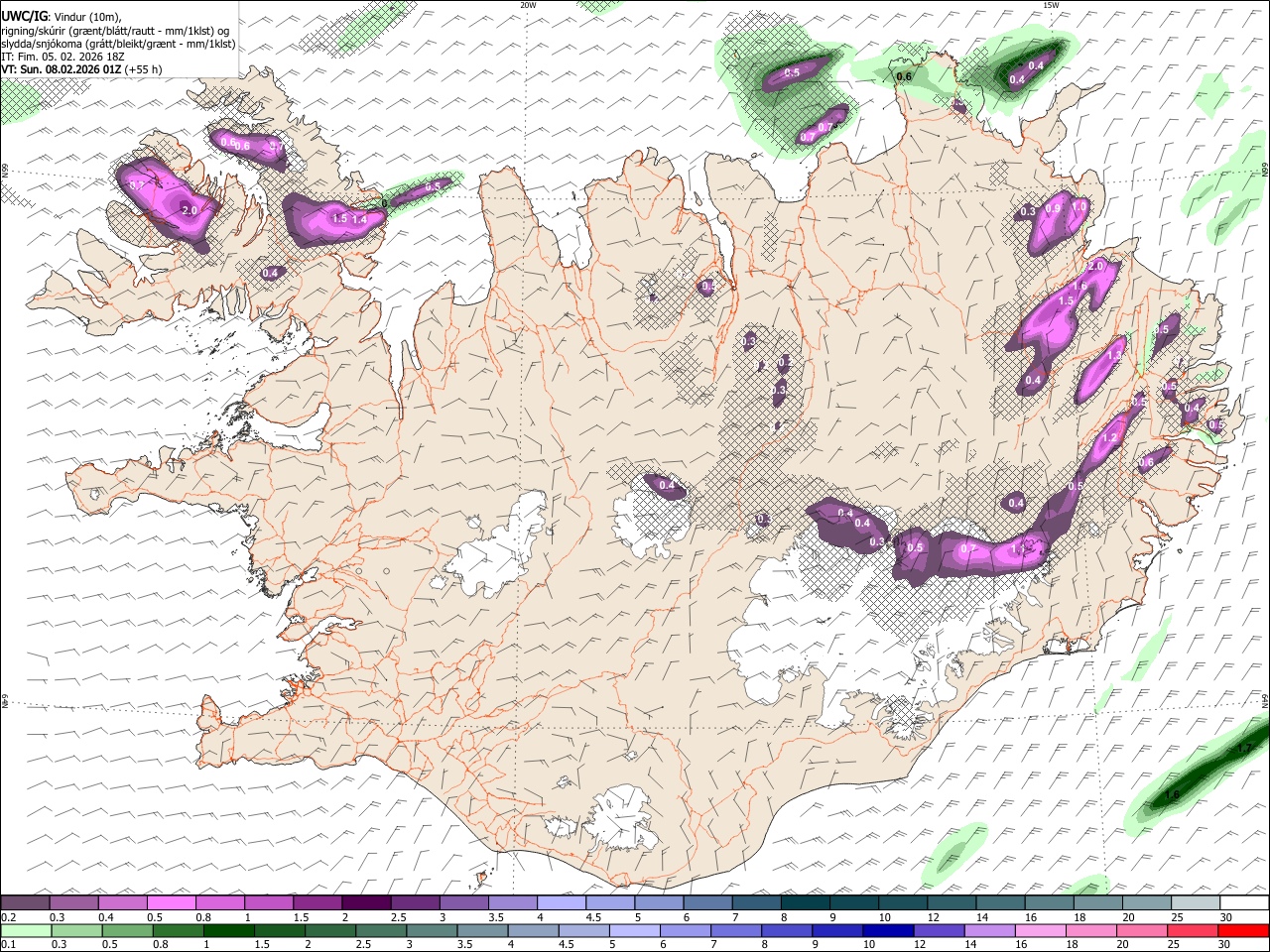Click the 15W longitude label
Viewport: 1270px width, 952px height.
point(1051,5)
